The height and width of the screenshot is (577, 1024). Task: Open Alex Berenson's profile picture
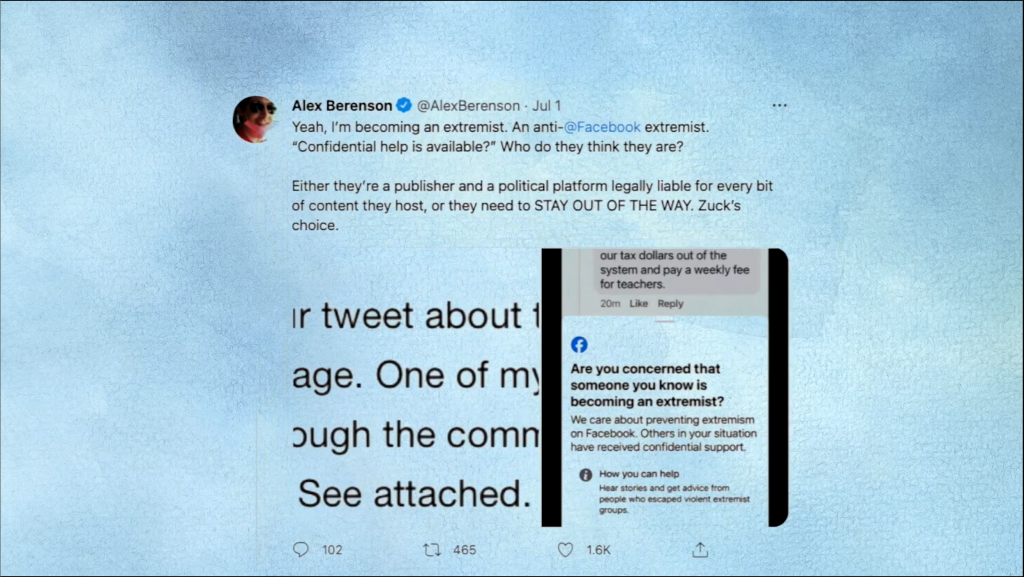click(255, 119)
